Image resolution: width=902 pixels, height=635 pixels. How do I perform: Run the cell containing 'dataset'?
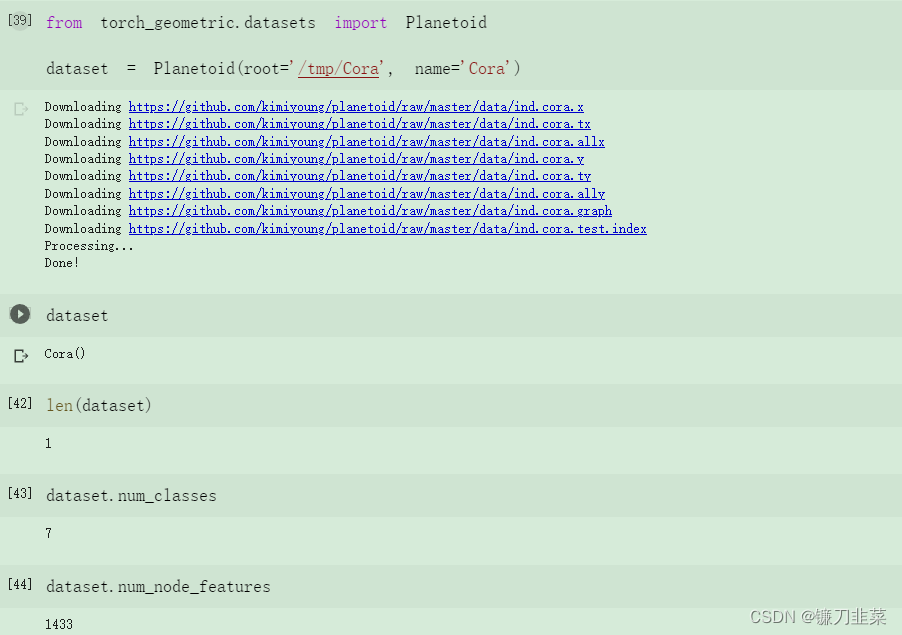(x=20, y=314)
